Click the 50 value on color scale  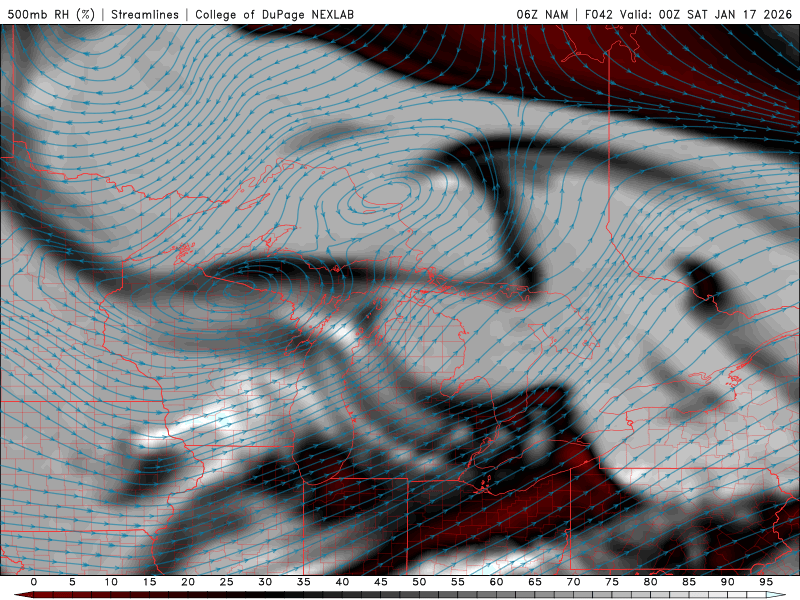click(419, 582)
